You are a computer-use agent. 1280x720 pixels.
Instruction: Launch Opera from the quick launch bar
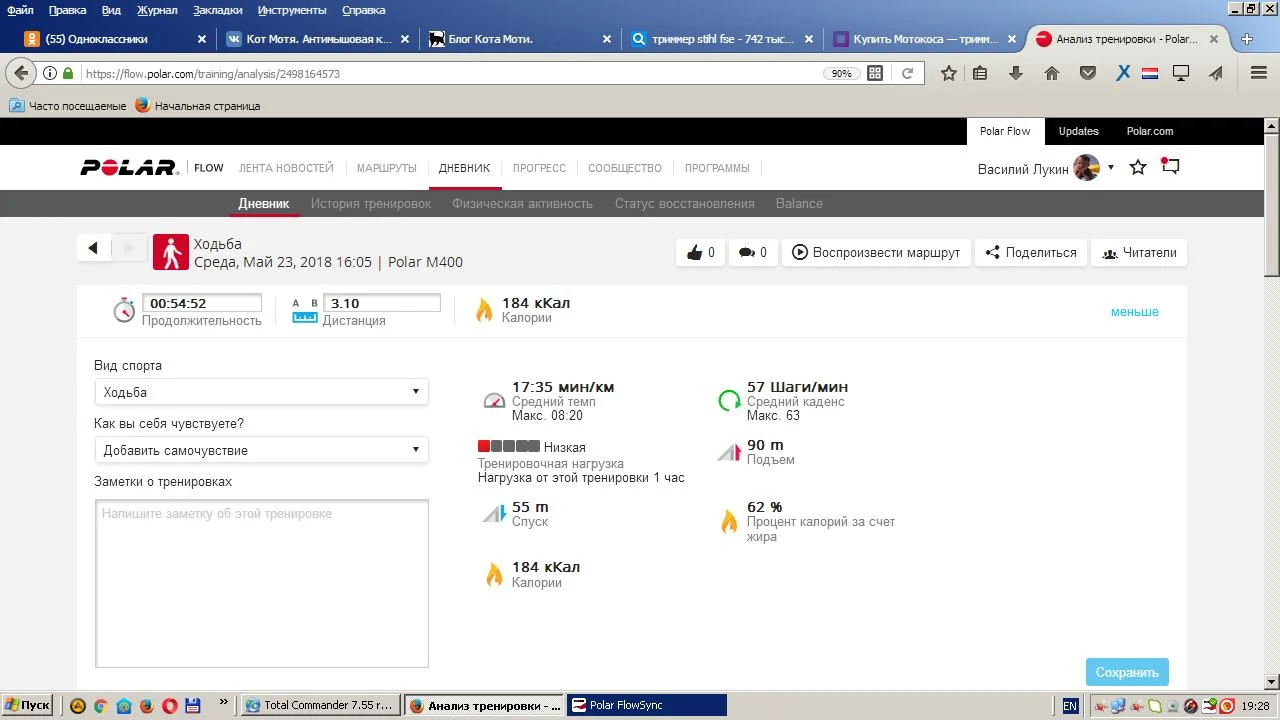(x=169, y=705)
